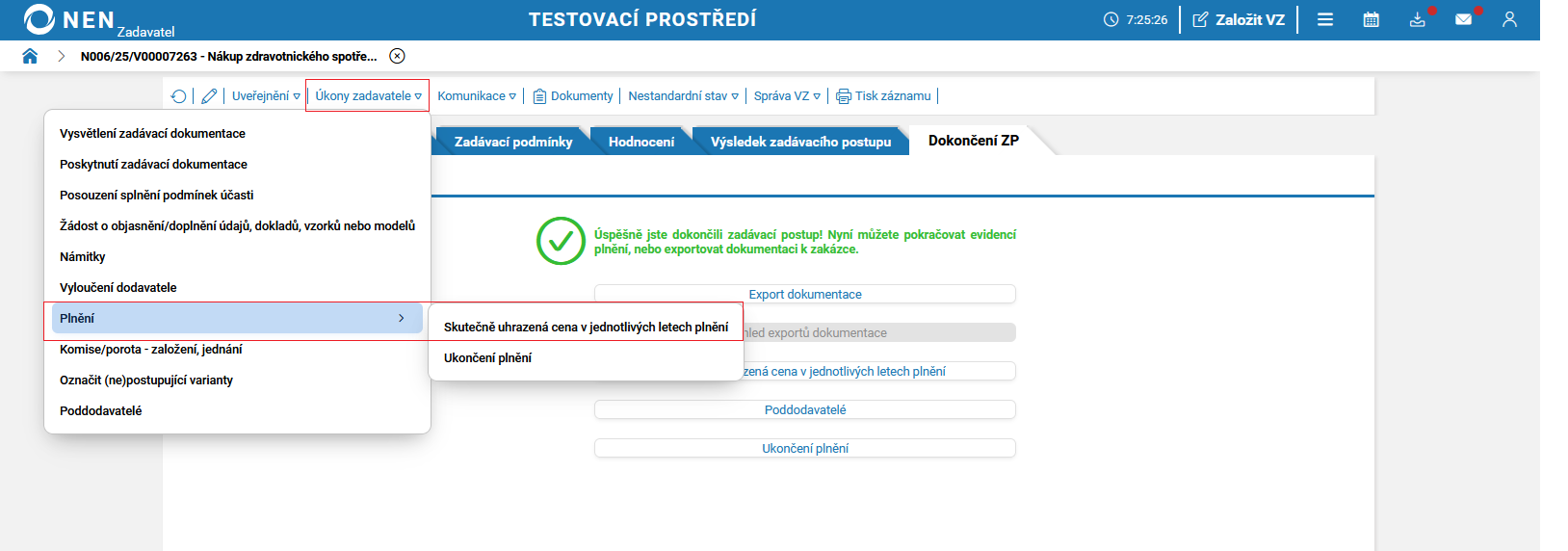
Task: Switch to Dokončení ZP tab
Action: pos(974,141)
